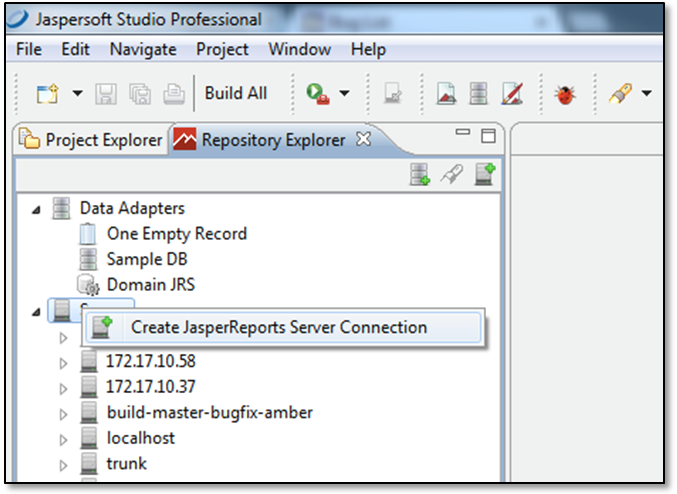Select the Data Adapters tree item
This screenshot has height=494, width=677.
(x=132, y=208)
